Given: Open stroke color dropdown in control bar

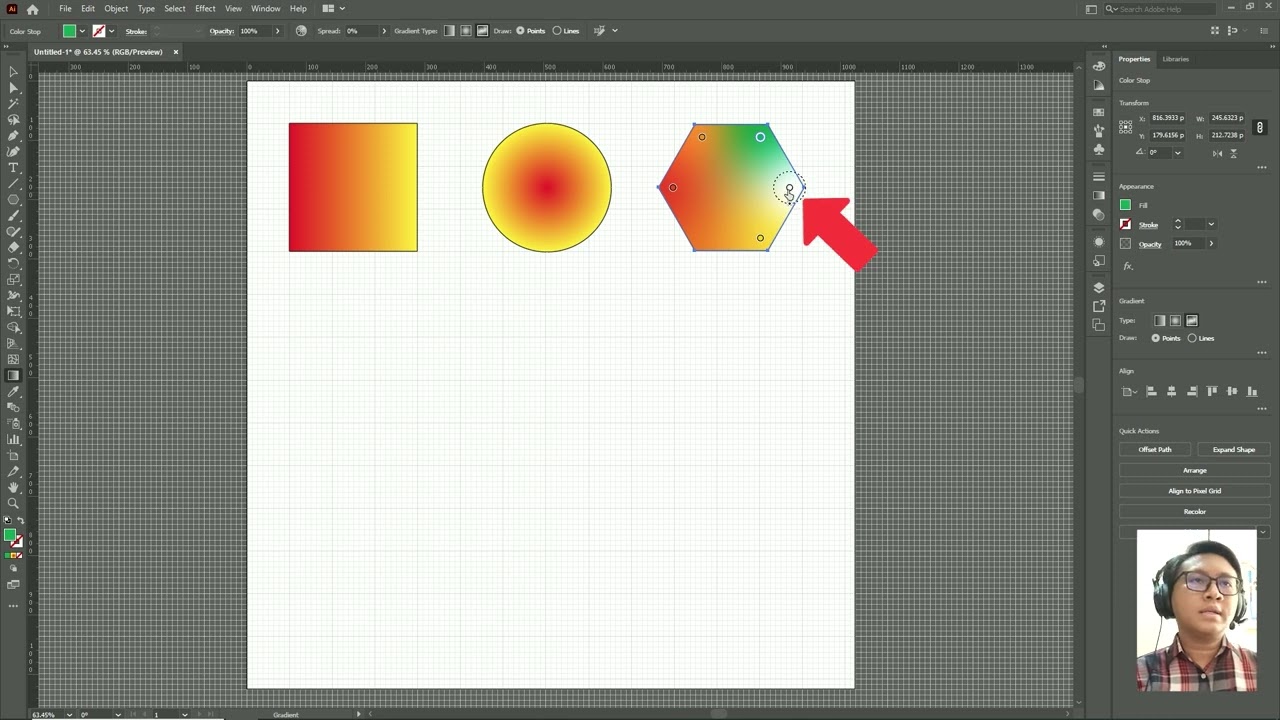Looking at the screenshot, I should coord(111,31).
